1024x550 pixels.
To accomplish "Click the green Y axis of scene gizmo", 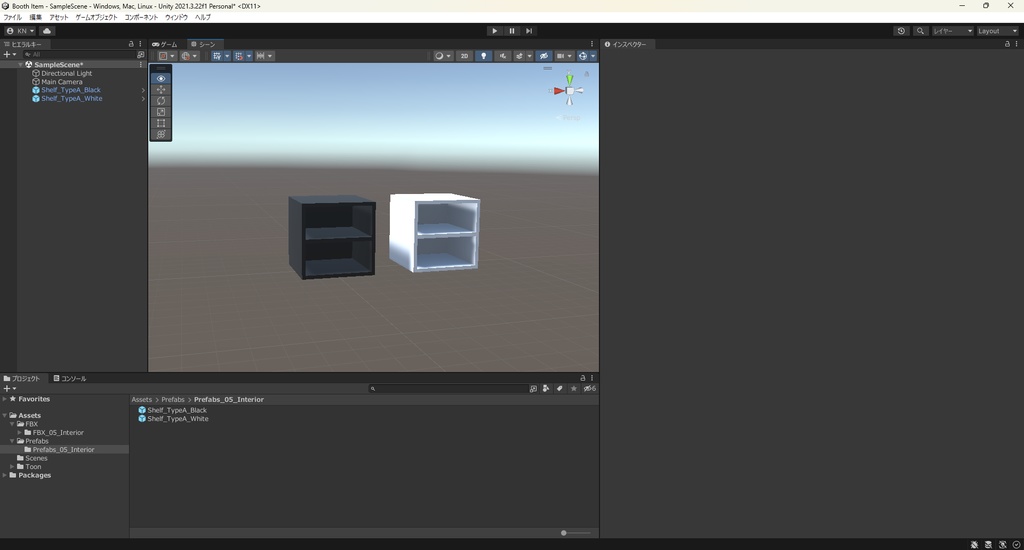I will tap(569, 79).
